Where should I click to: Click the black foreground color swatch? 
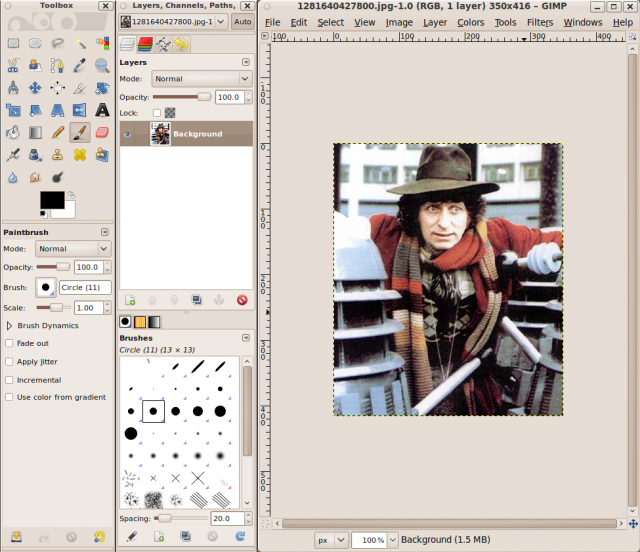50,199
